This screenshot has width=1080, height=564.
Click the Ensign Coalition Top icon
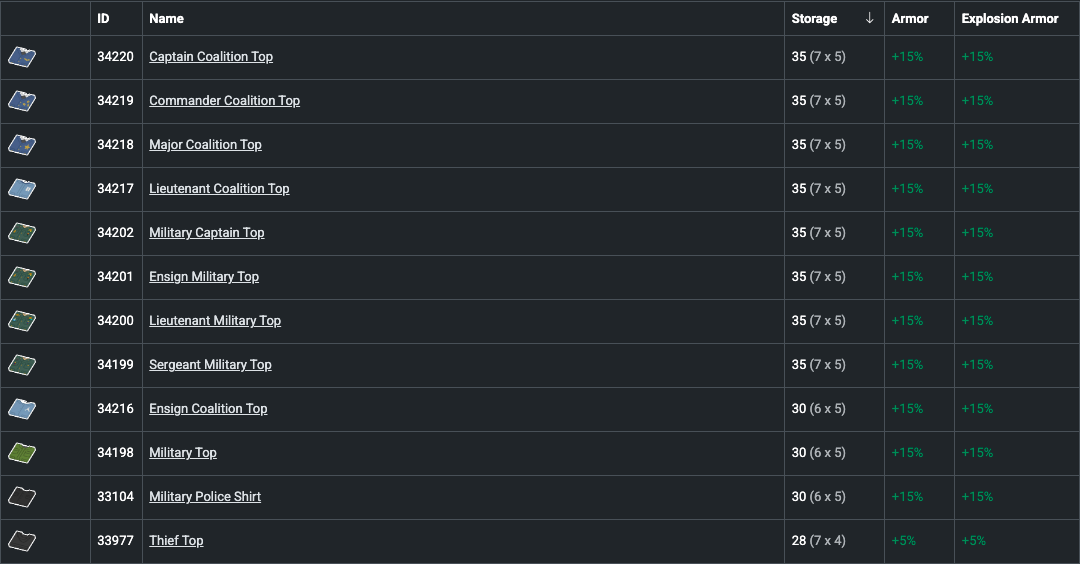[22, 409]
